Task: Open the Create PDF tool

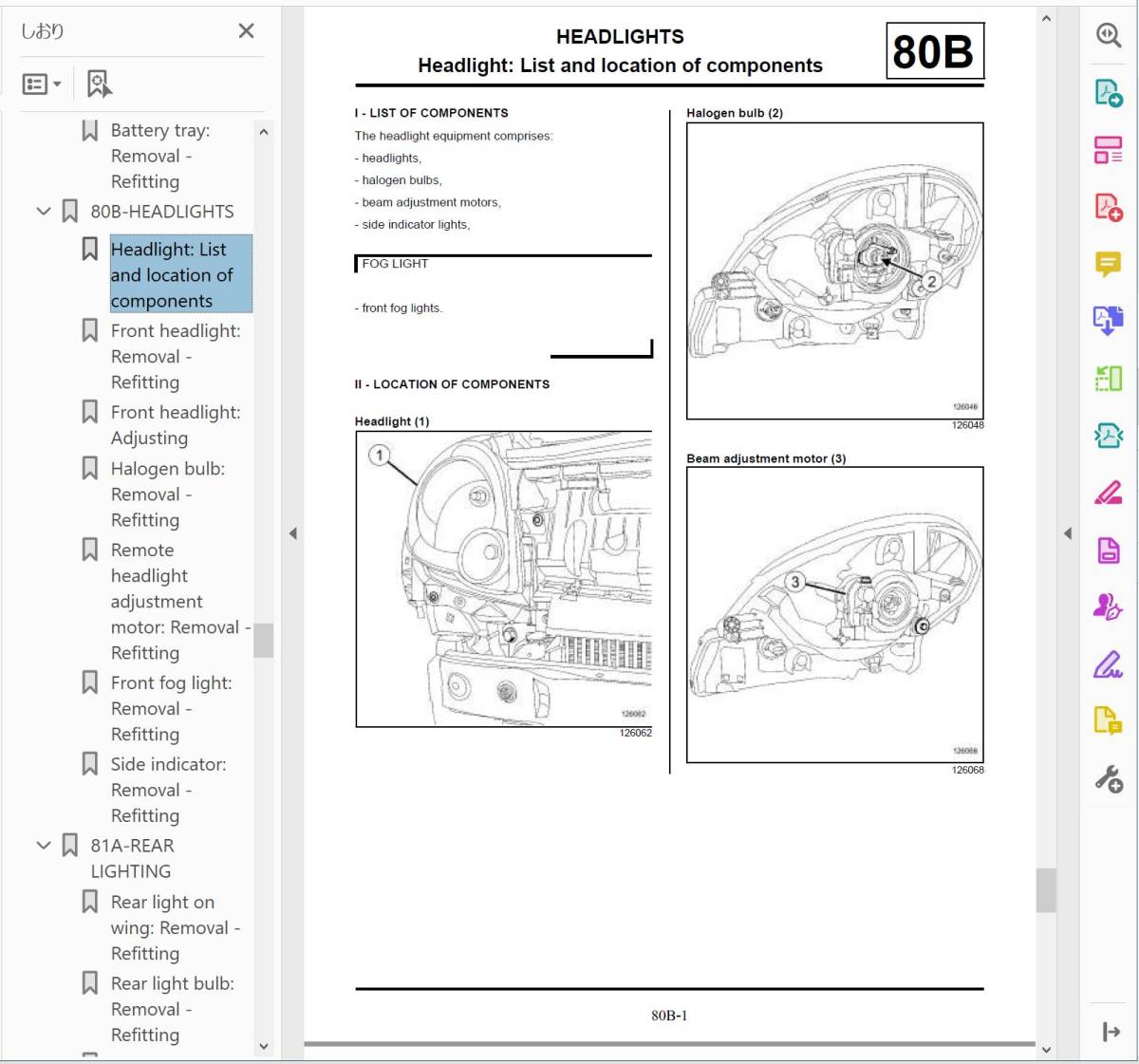Action: (x=1108, y=207)
